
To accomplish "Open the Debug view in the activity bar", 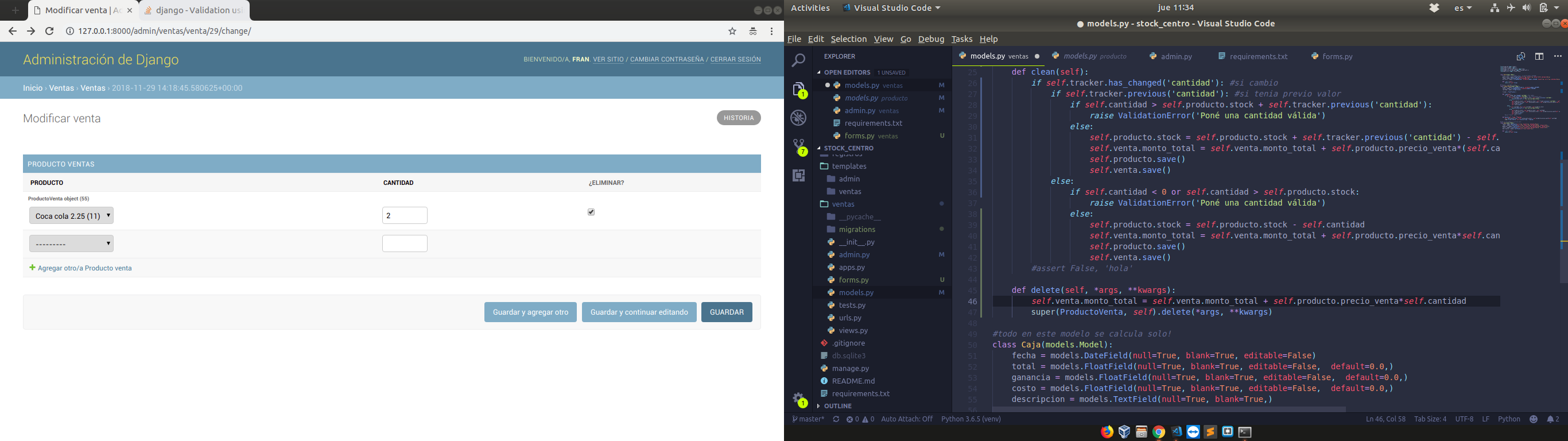I will [x=798, y=118].
